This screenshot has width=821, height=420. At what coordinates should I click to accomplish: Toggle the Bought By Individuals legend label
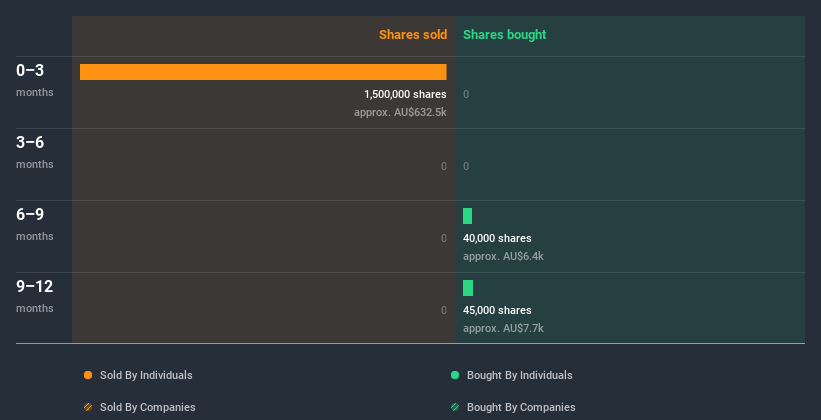coord(519,375)
